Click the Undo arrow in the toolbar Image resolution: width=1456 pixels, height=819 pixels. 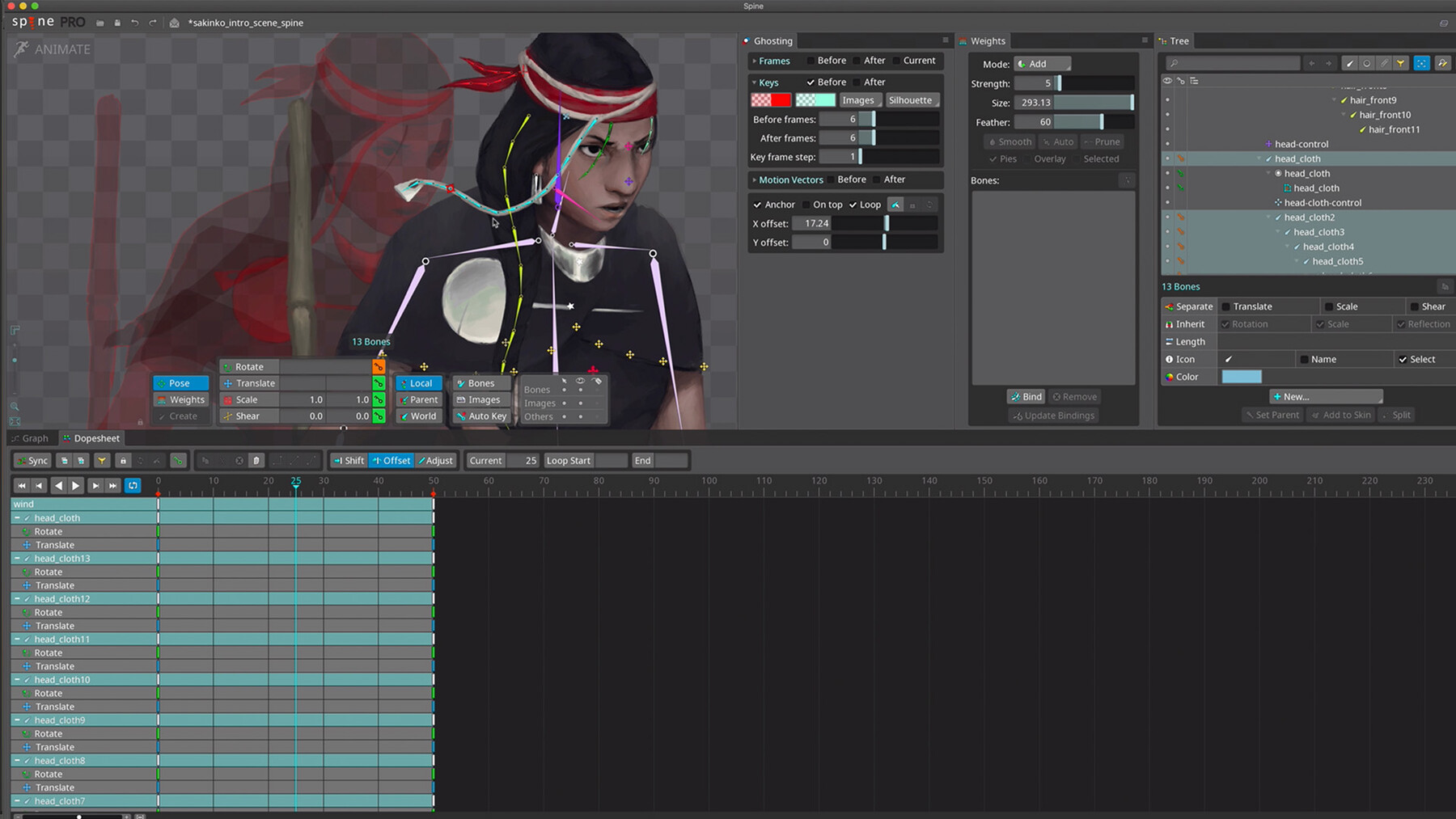point(135,23)
